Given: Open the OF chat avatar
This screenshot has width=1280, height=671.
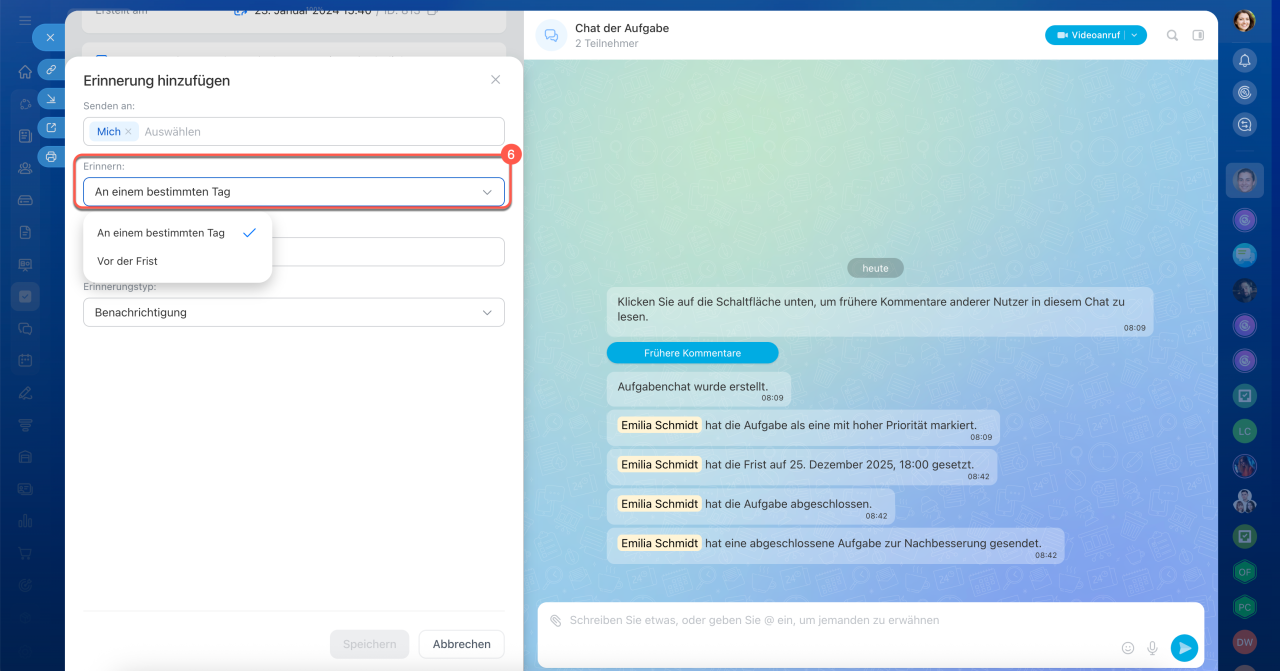Looking at the screenshot, I should pyautogui.click(x=1244, y=572).
